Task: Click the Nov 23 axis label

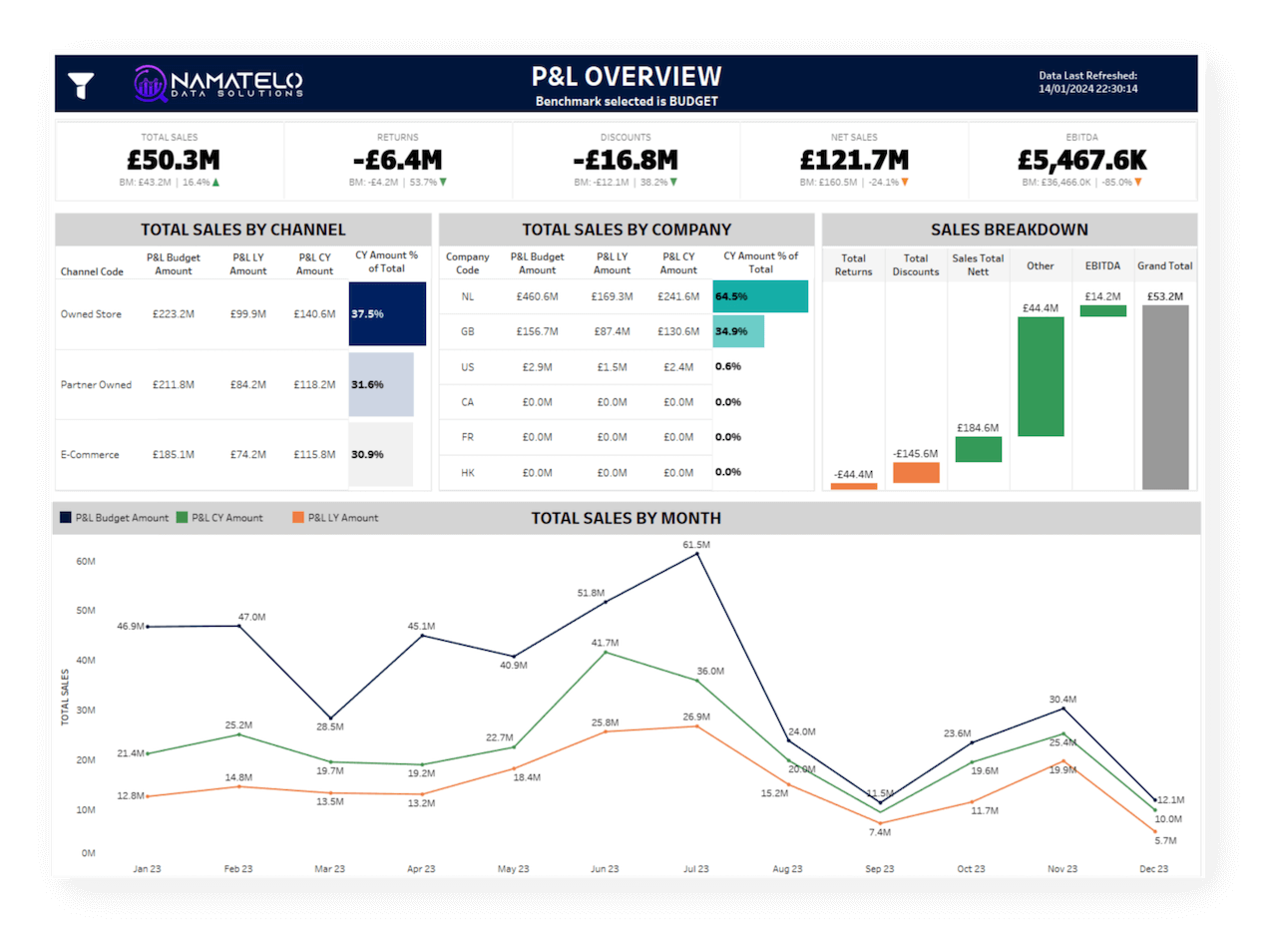Action: 1063,869
